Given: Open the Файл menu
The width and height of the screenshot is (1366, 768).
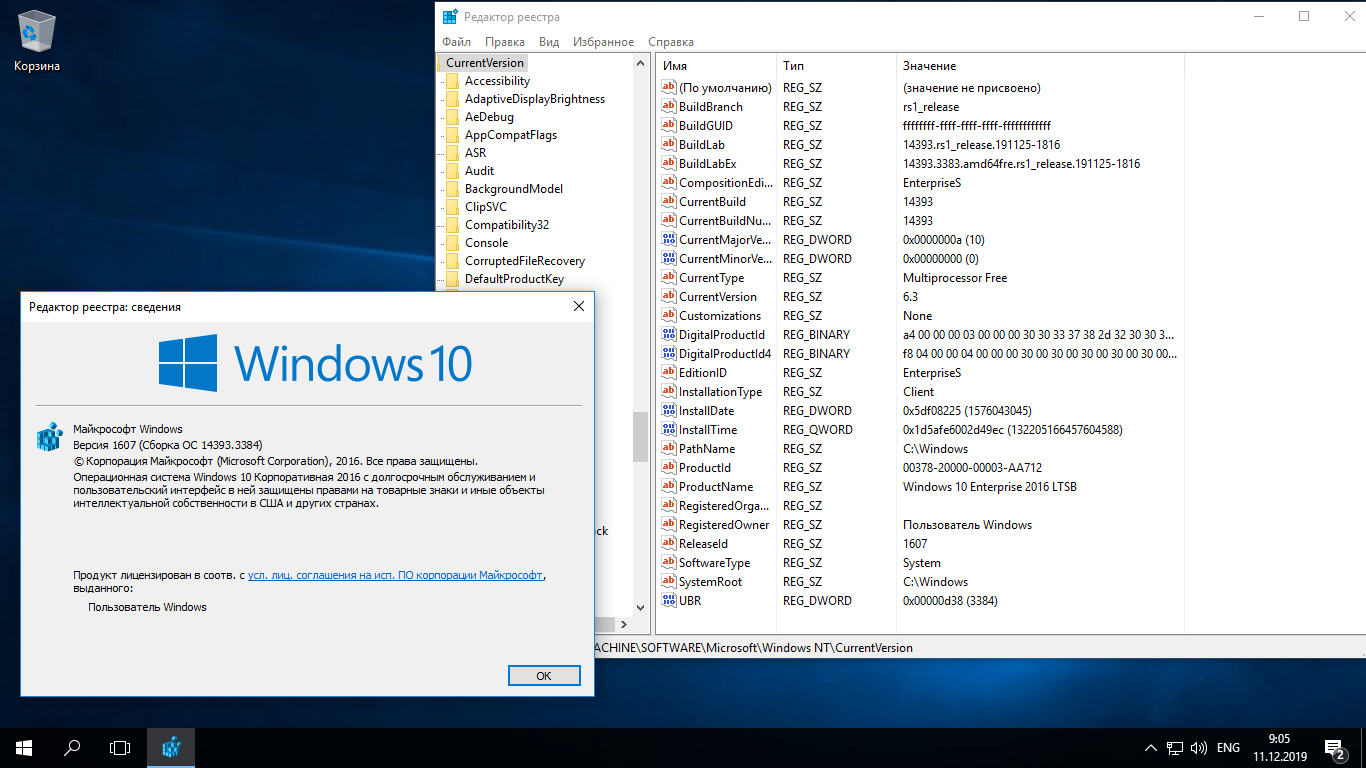Looking at the screenshot, I should [456, 42].
